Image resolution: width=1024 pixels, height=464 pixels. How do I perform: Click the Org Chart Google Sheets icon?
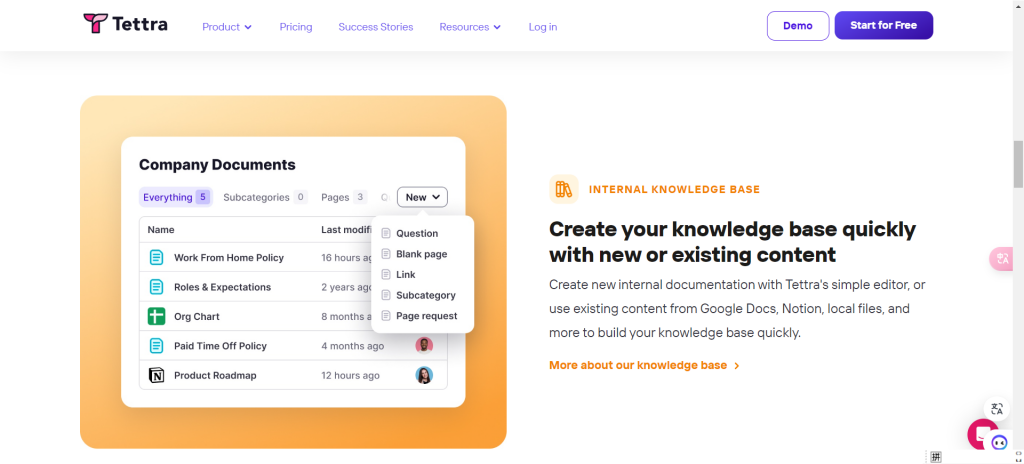[x=156, y=316]
